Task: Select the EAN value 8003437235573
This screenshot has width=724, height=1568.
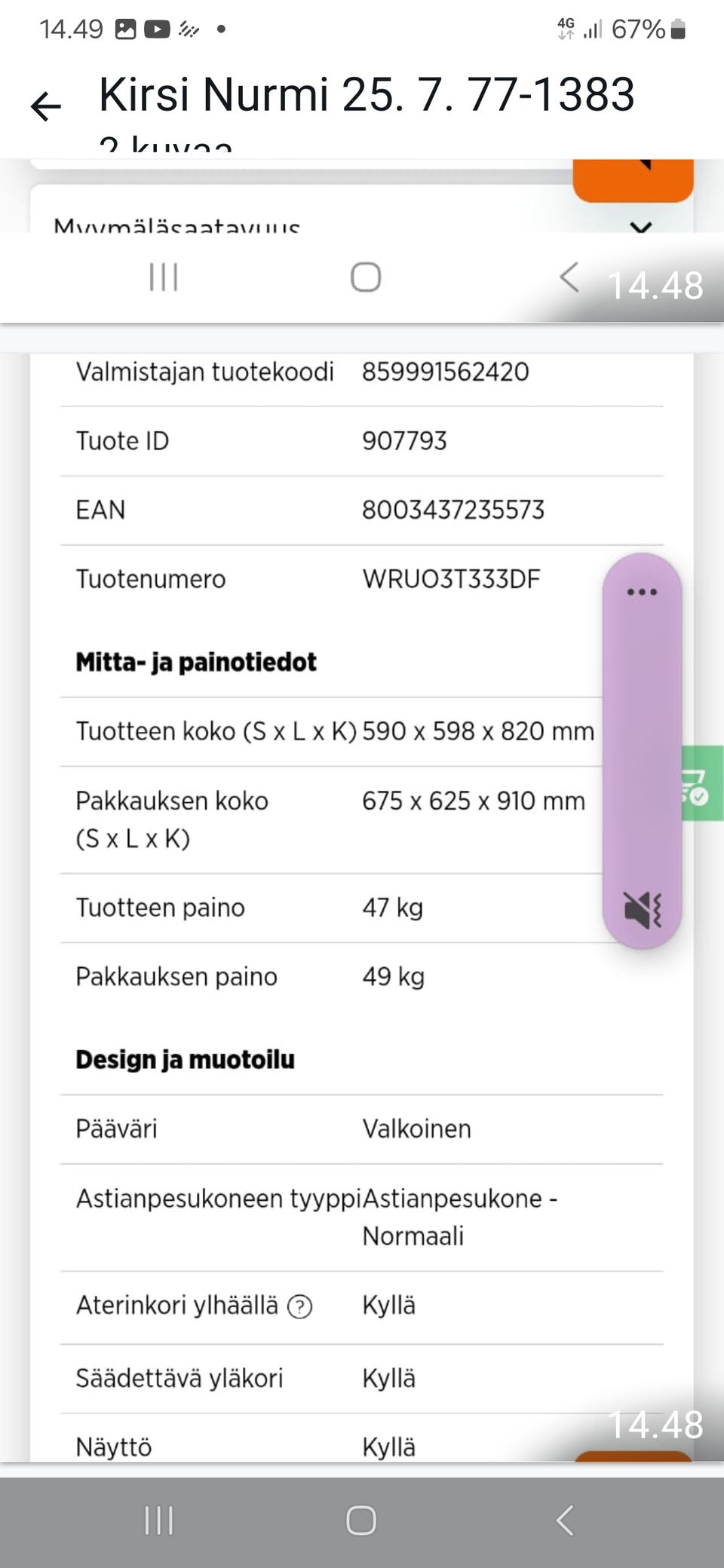Action: [452, 510]
